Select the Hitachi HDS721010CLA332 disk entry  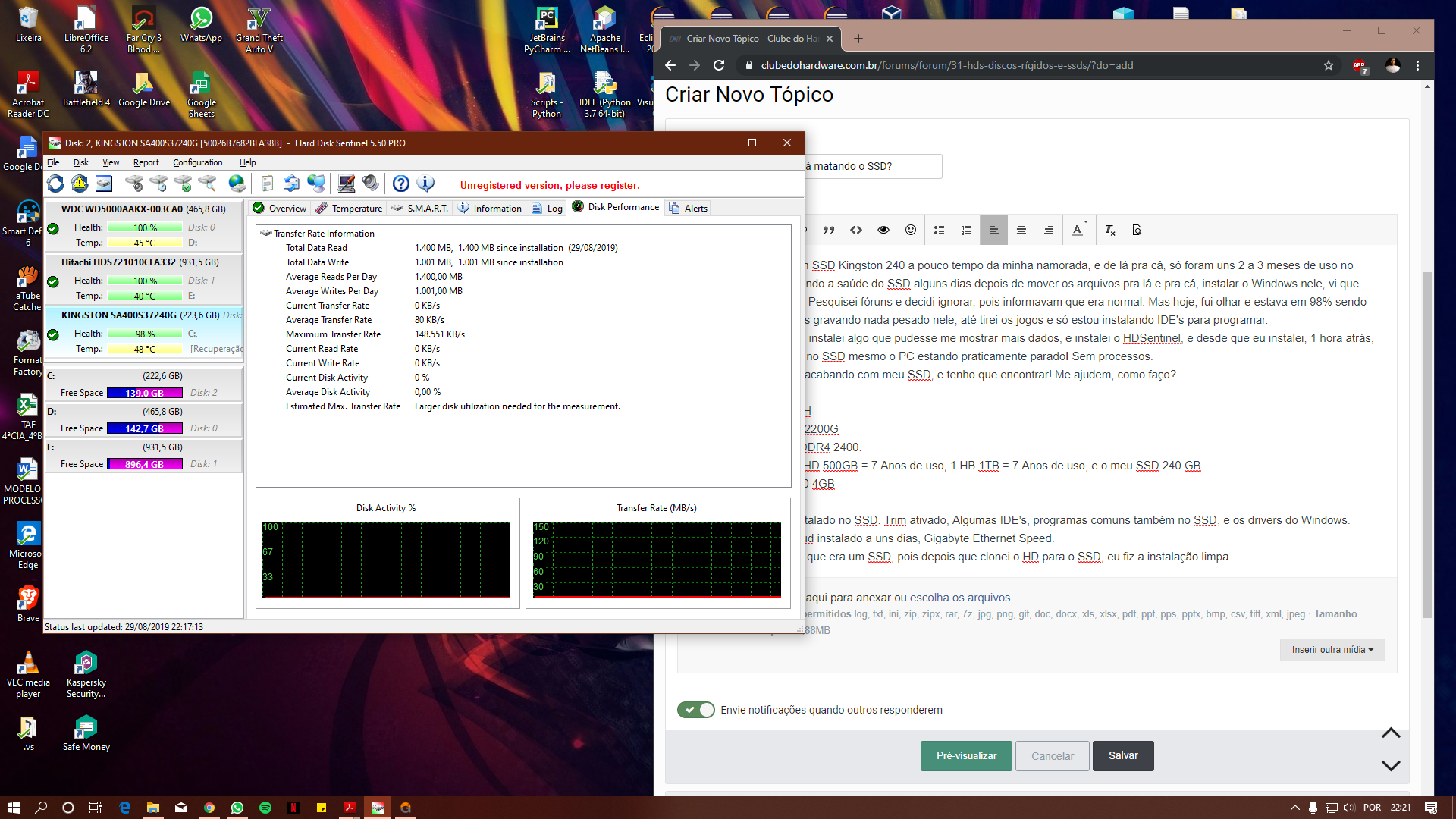pyautogui.click(x=143, y=278)
